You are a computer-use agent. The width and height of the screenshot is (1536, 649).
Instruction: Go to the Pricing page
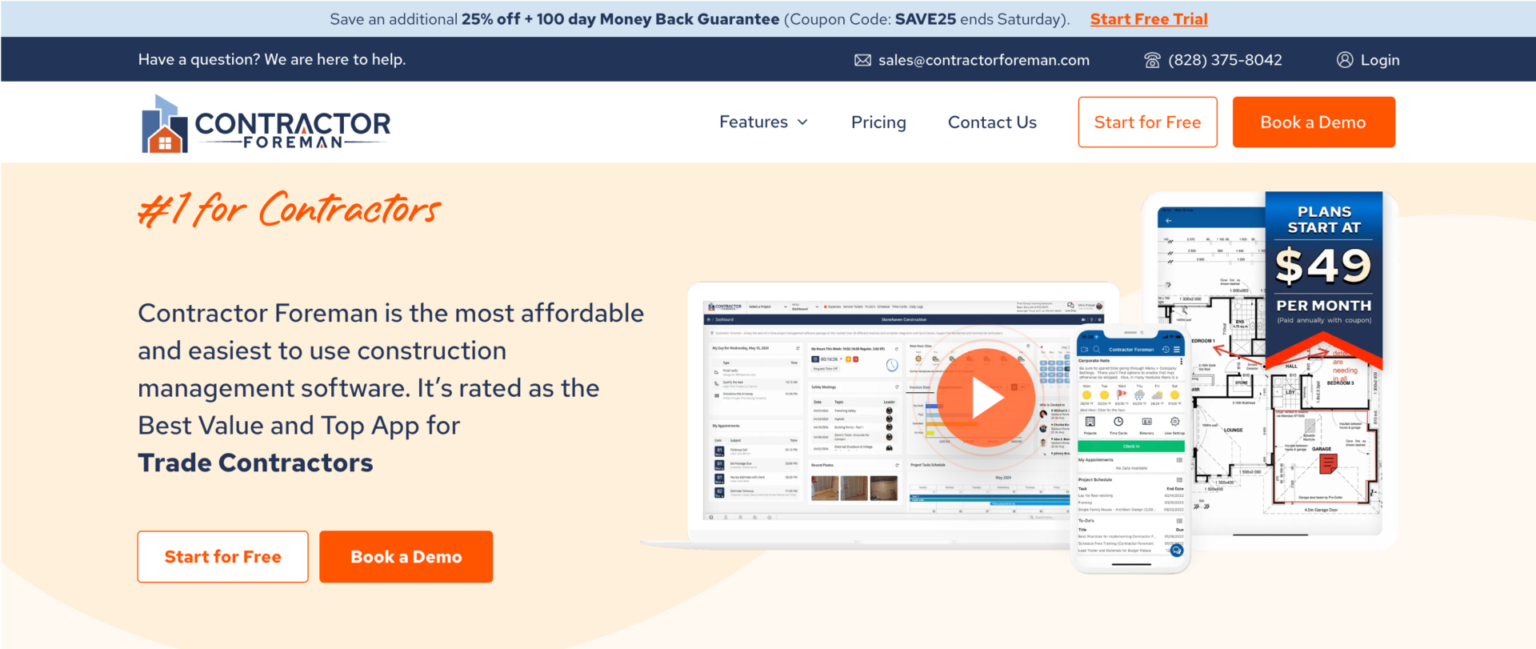878,122
